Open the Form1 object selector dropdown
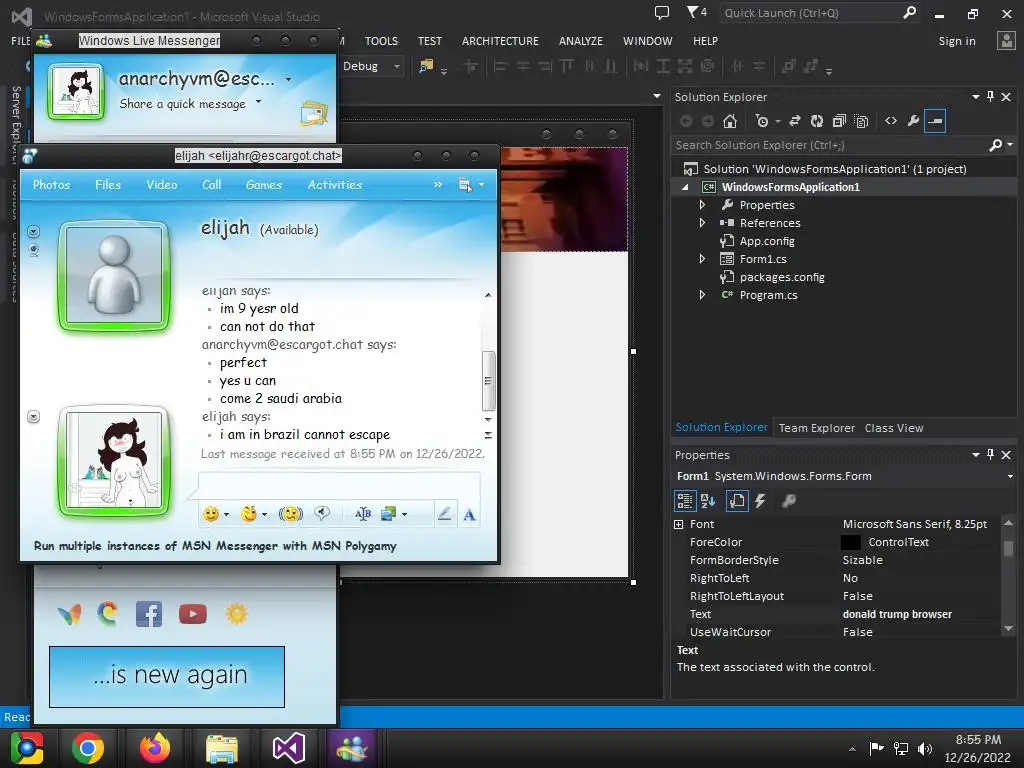The image size is (1024, 768). 1010,477
